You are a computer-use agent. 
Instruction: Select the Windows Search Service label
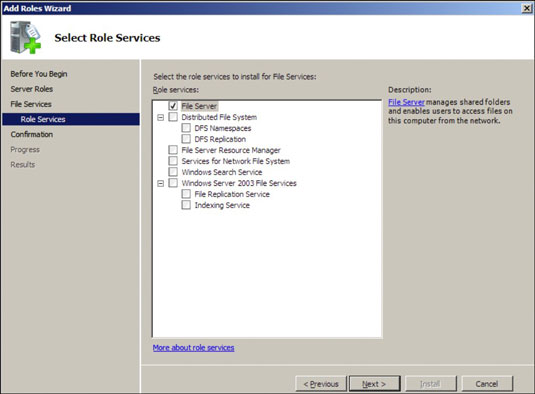[x=222, y=172]
